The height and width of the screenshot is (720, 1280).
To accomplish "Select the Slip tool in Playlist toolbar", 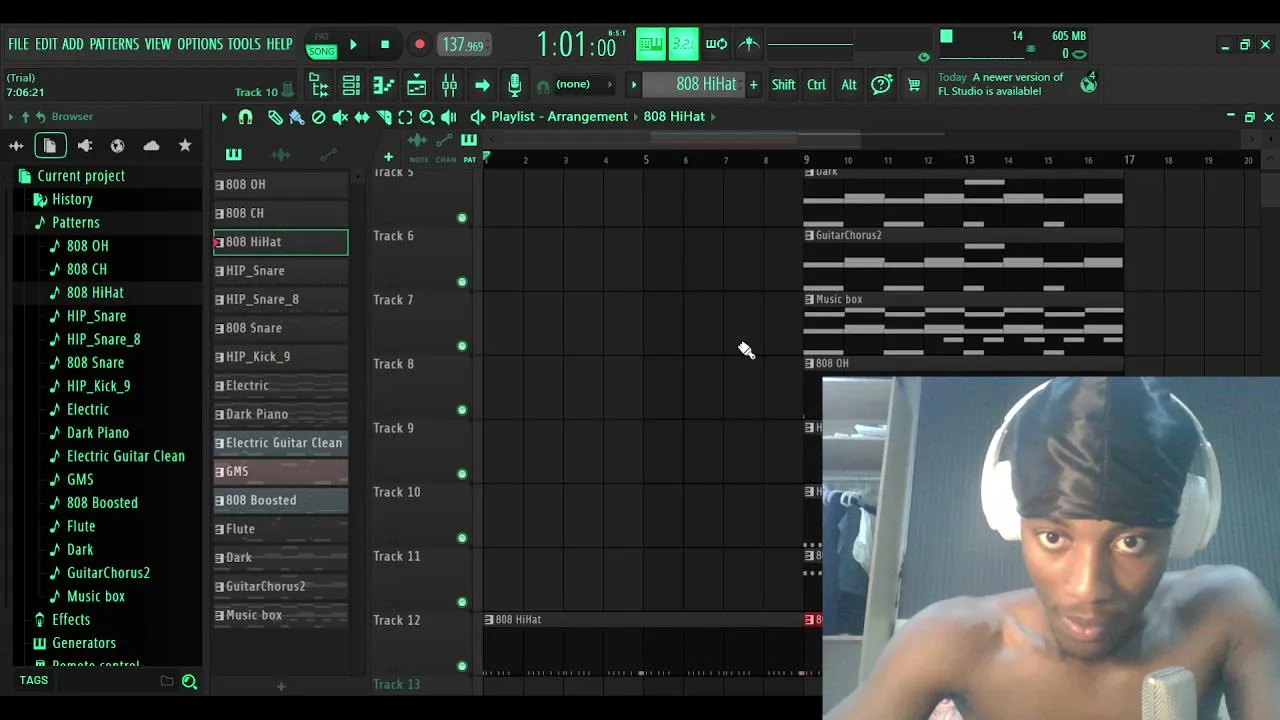I will tap(362, 117).
